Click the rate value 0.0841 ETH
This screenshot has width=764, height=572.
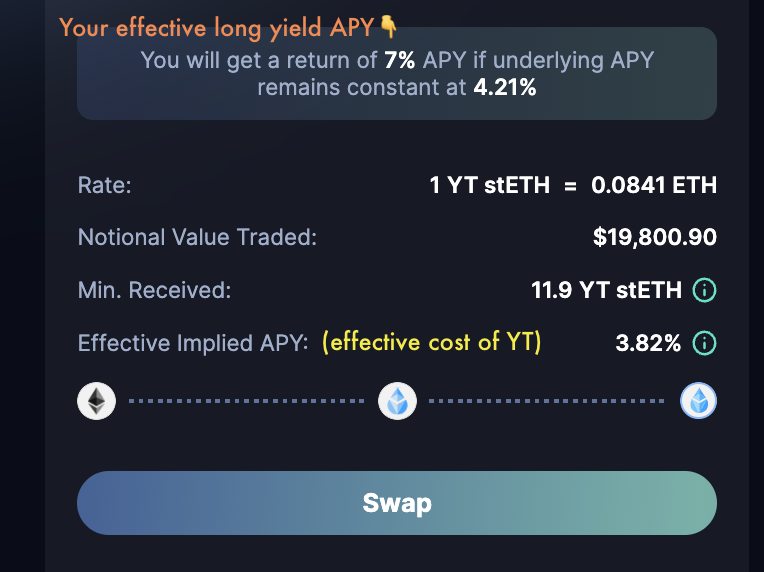[x=654, y=185]
